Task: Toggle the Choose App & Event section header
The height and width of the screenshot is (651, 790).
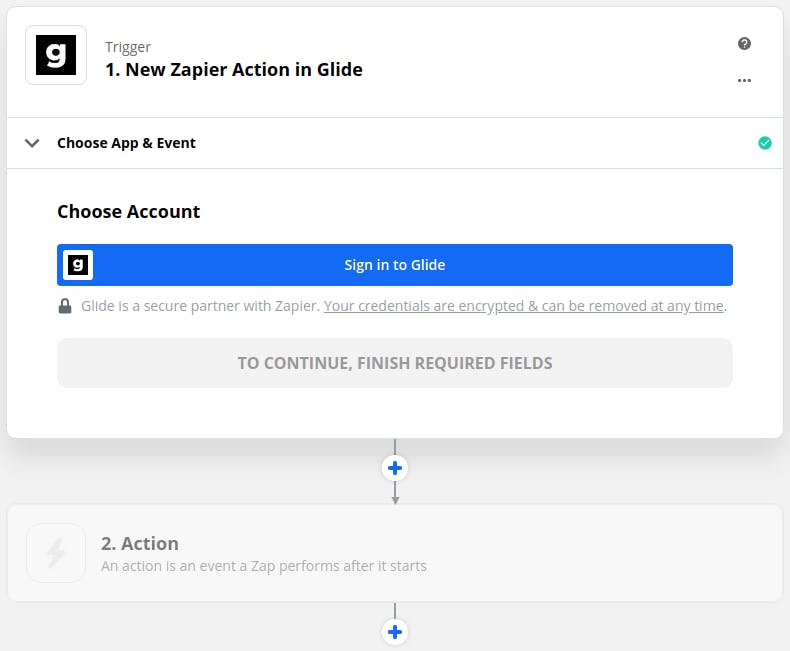Action: point(127,143)
